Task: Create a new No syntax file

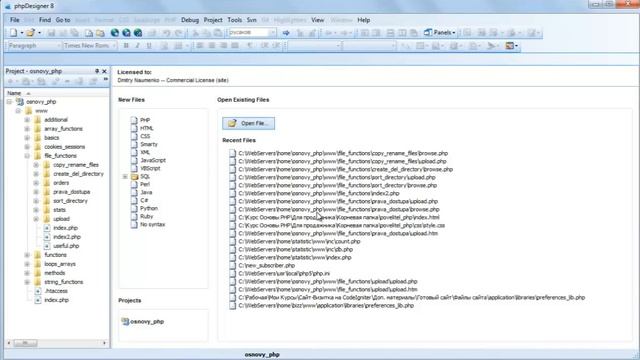Action: pos(152,224)
